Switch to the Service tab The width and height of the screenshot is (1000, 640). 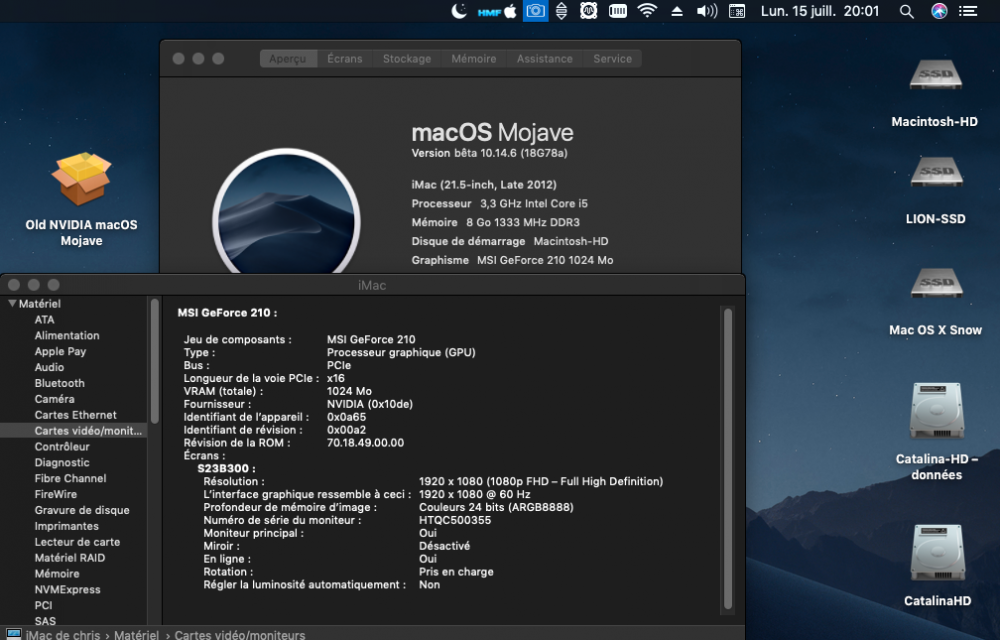(612, 59)
